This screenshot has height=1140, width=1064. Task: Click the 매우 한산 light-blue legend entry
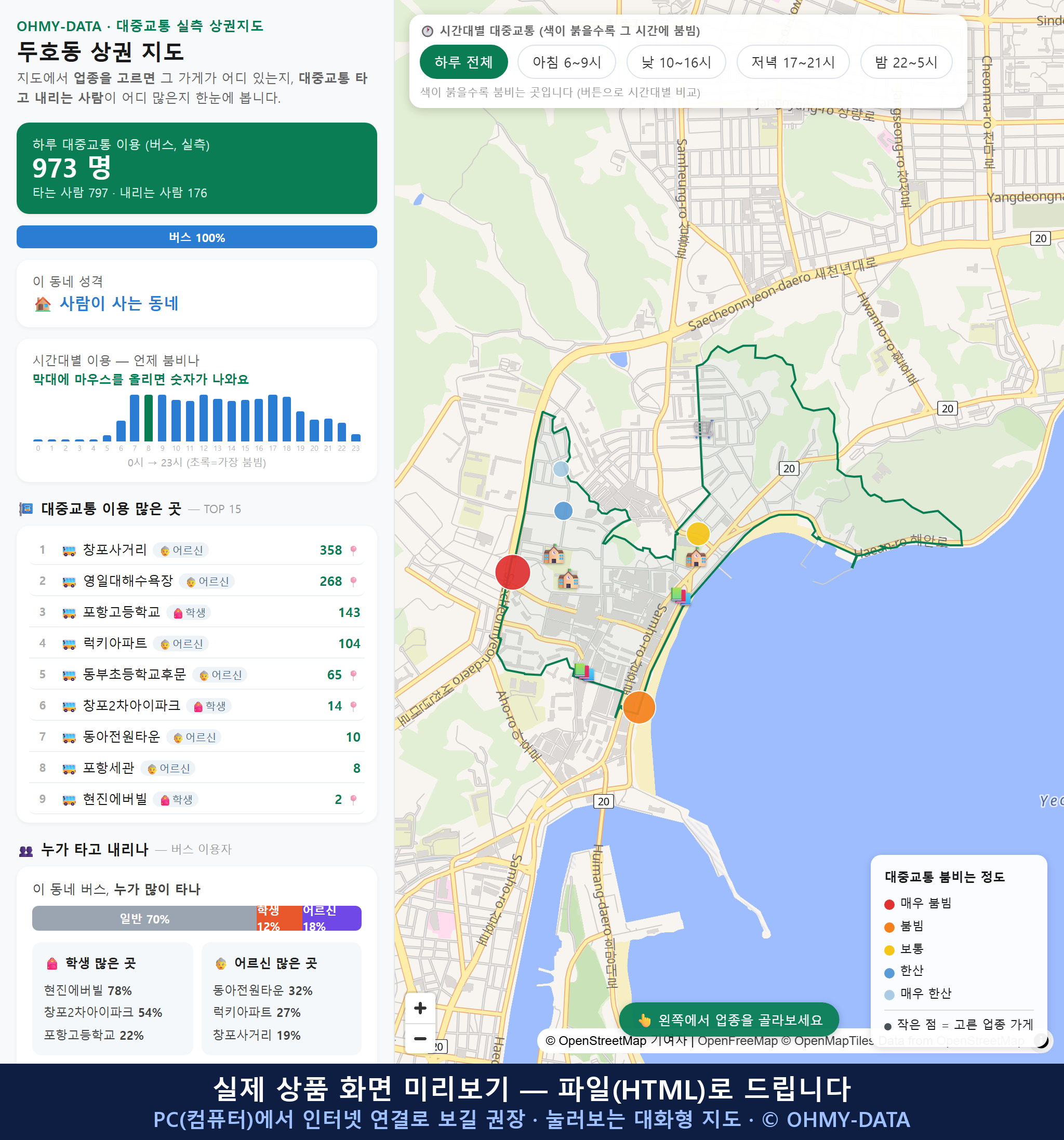point(917,994)
